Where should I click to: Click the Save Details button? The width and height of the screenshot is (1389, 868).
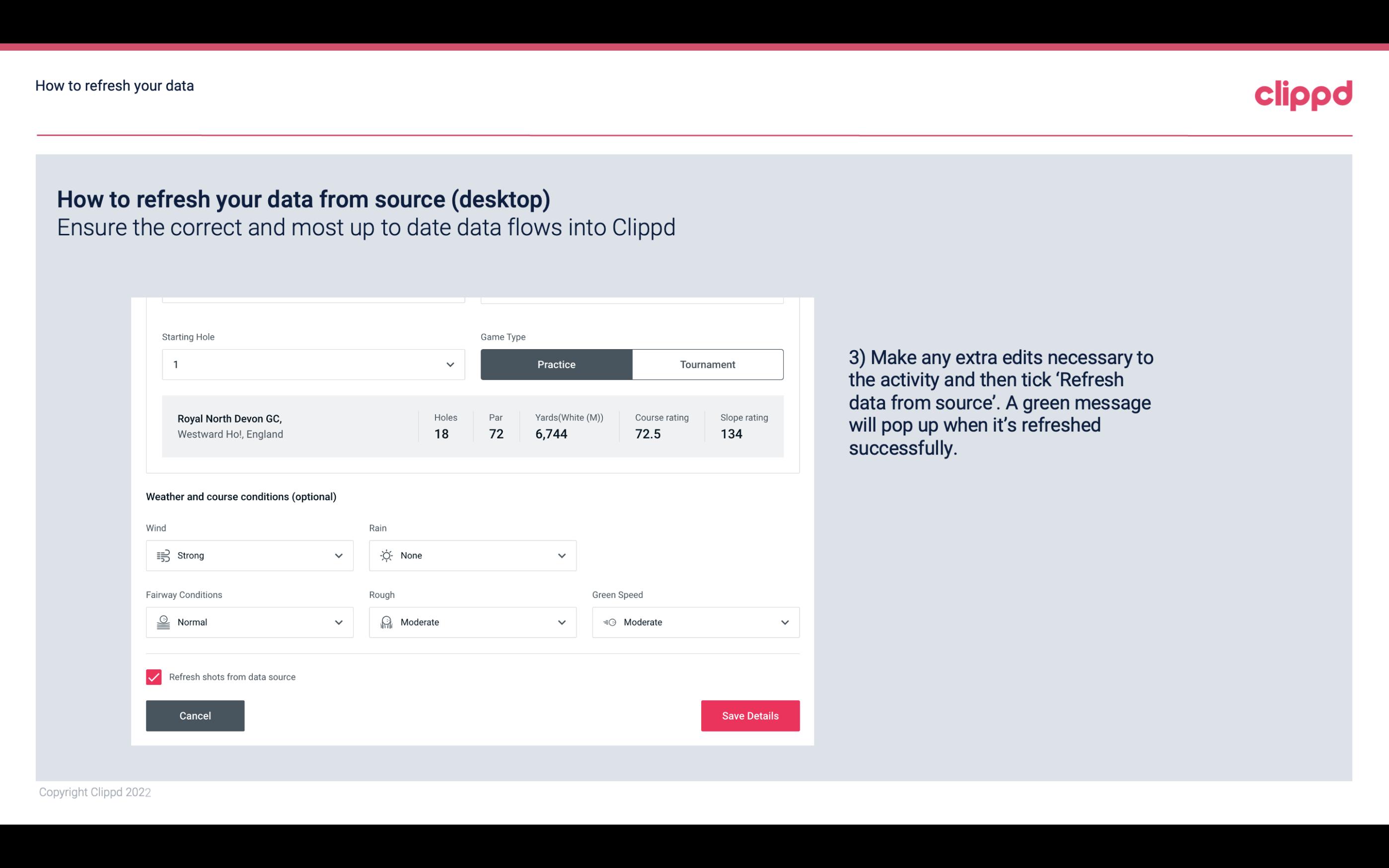tap(750, 715)
